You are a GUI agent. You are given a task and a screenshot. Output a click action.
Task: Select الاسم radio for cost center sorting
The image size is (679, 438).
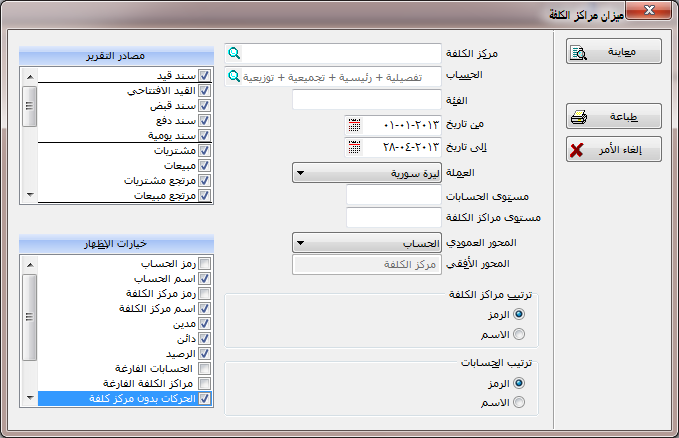[518, 334]
